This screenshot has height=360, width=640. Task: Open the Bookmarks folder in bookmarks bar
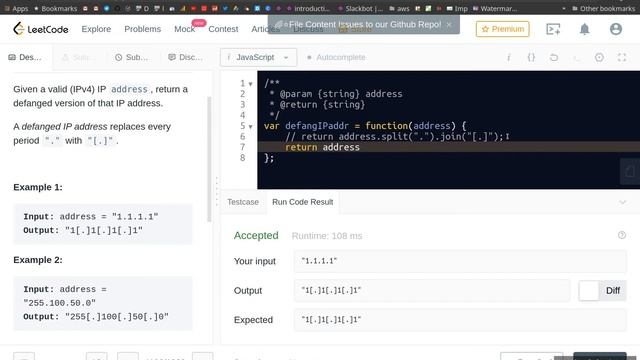[55, 8]
